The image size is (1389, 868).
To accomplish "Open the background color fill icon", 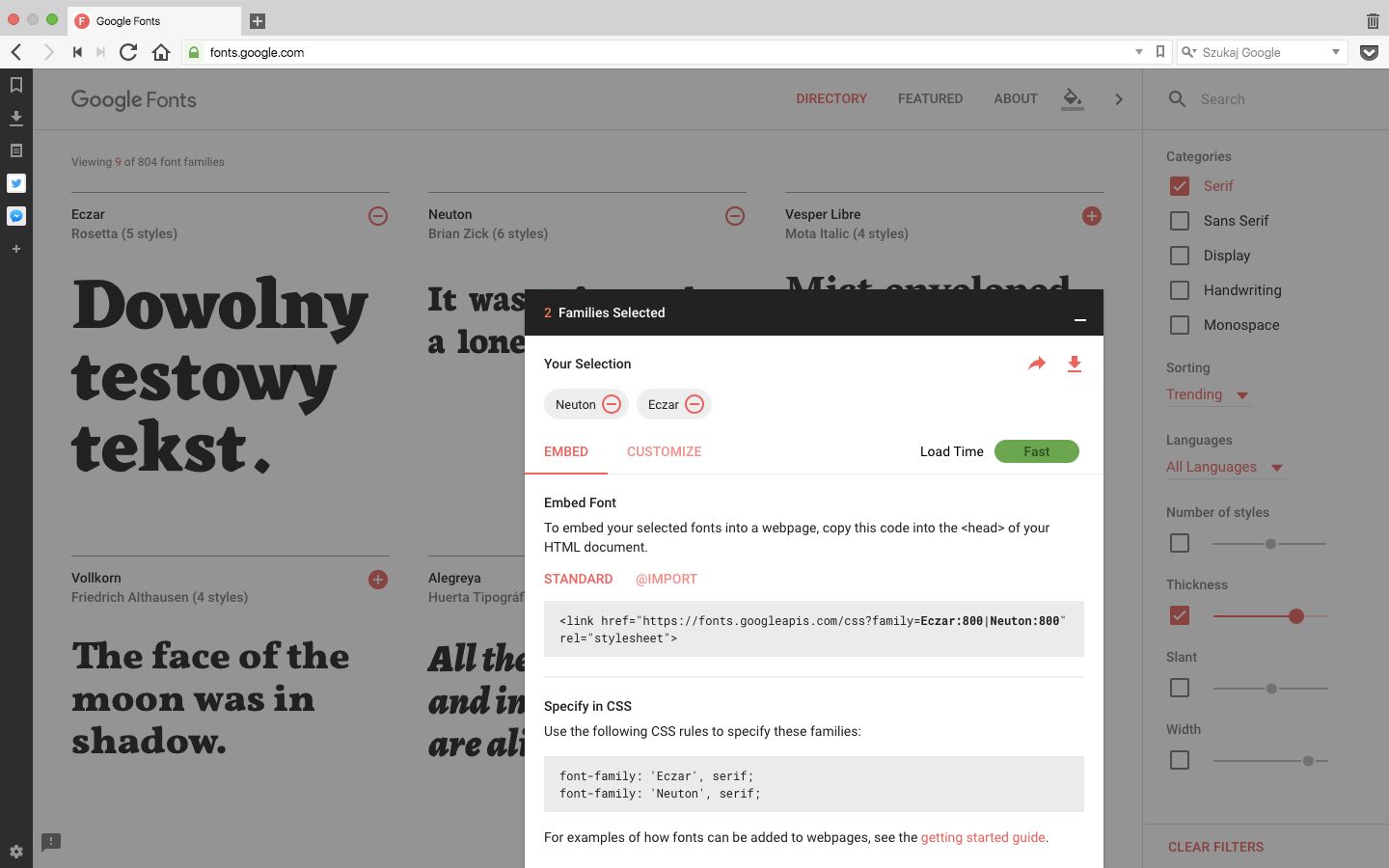I will pyautogui.click(x=1072, y=98).
